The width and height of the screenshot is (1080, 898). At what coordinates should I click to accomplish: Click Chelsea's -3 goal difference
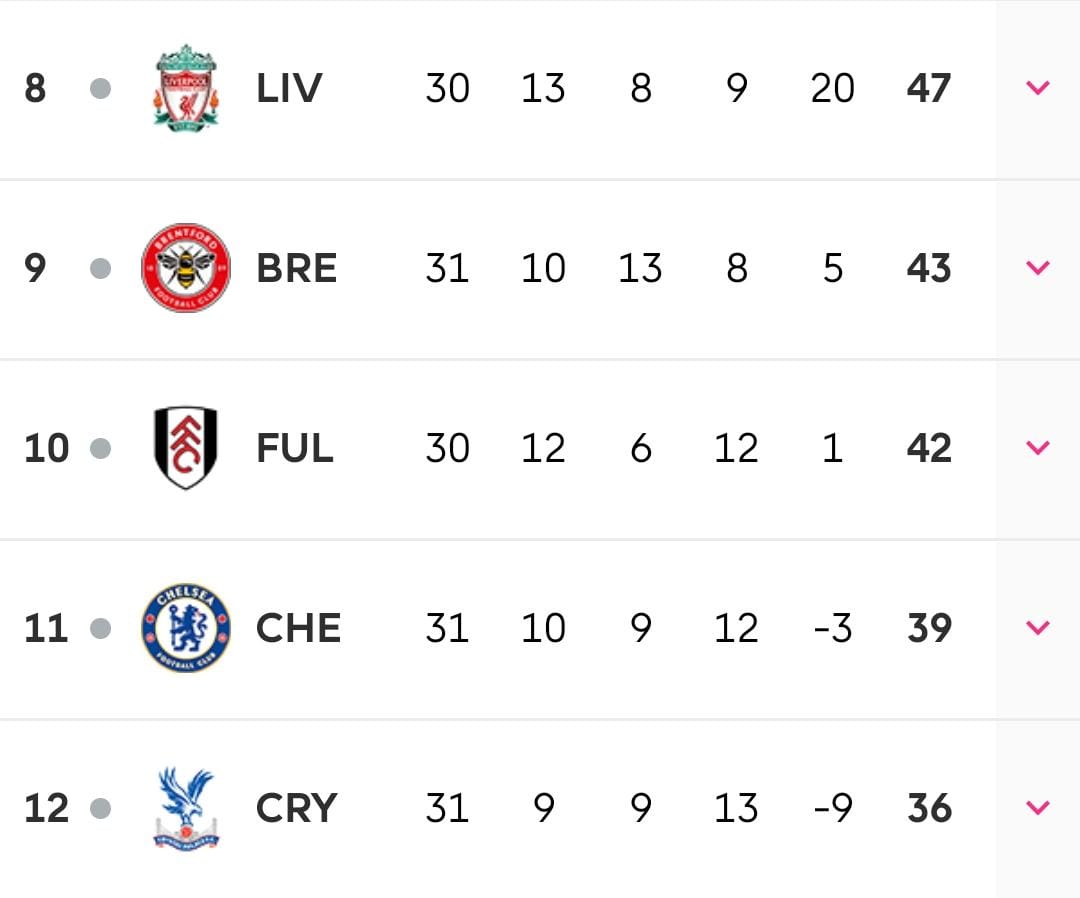tap(833, 628)
